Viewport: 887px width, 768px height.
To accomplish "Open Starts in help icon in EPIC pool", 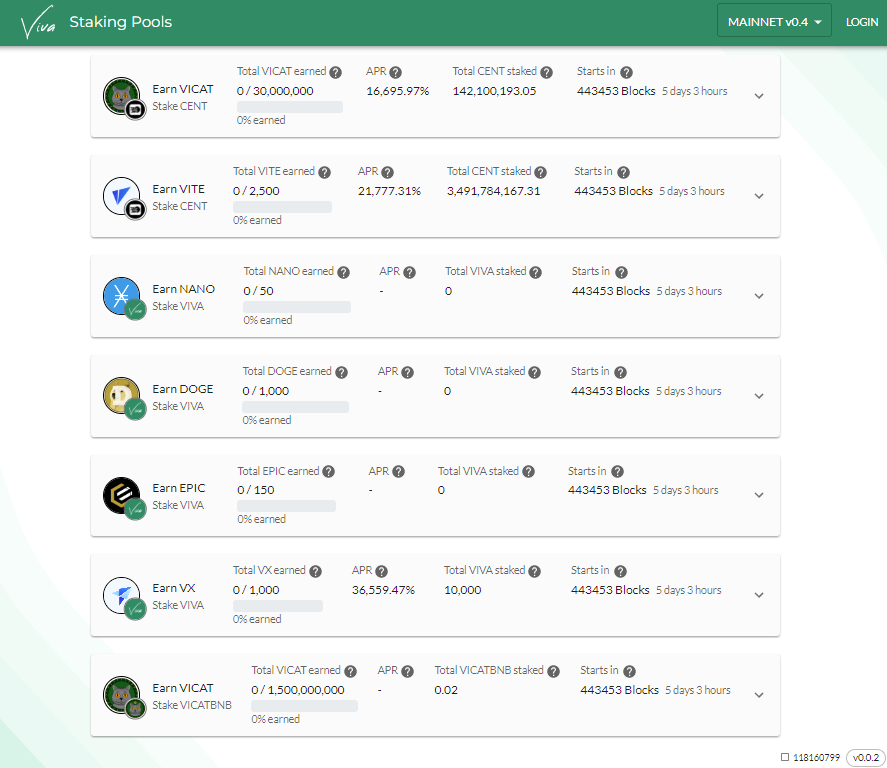I will click(617, 472).
